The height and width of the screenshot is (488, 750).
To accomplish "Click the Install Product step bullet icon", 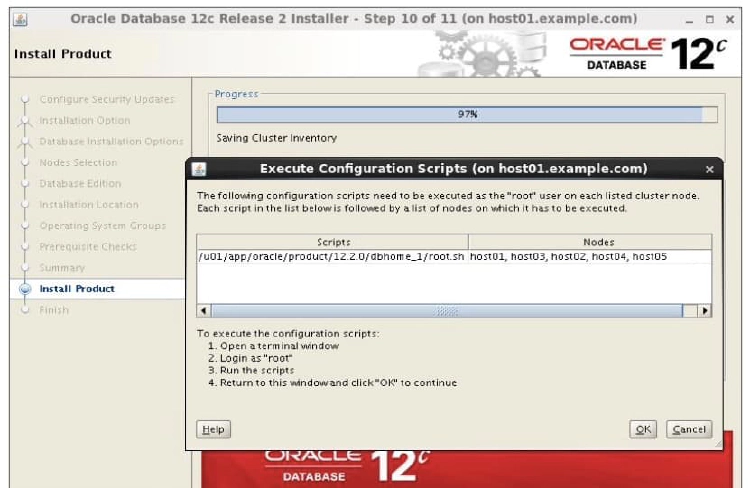I will [x=25, y=288].
